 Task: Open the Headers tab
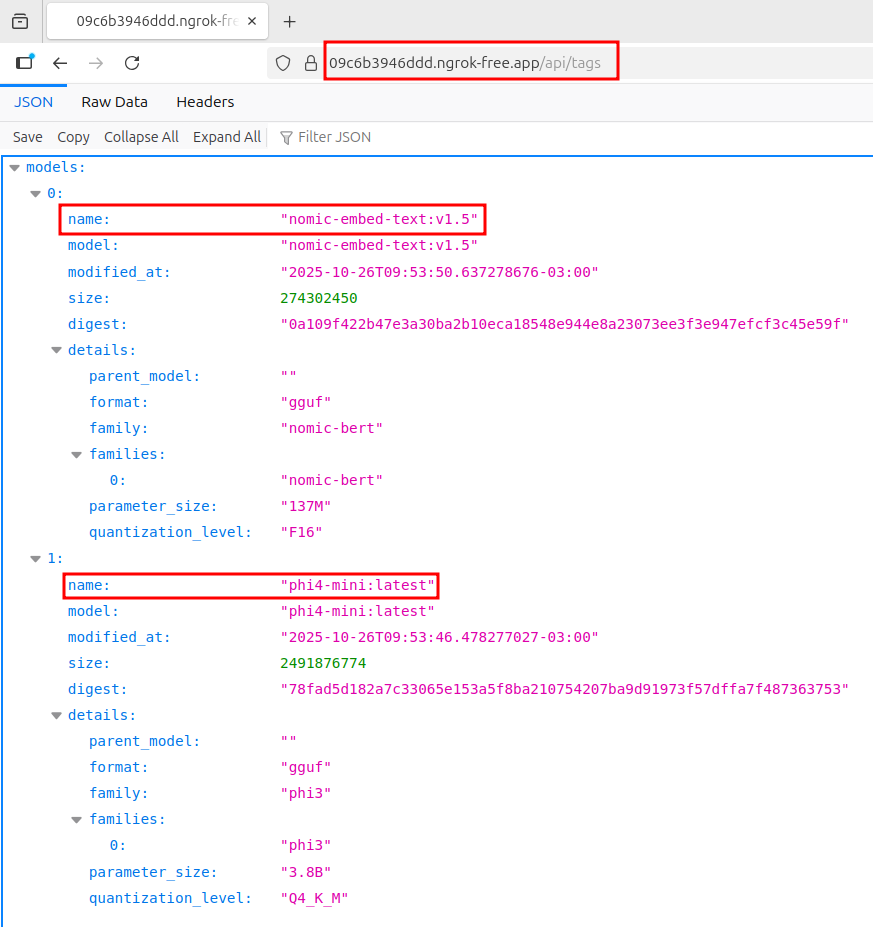click(205, 102)
